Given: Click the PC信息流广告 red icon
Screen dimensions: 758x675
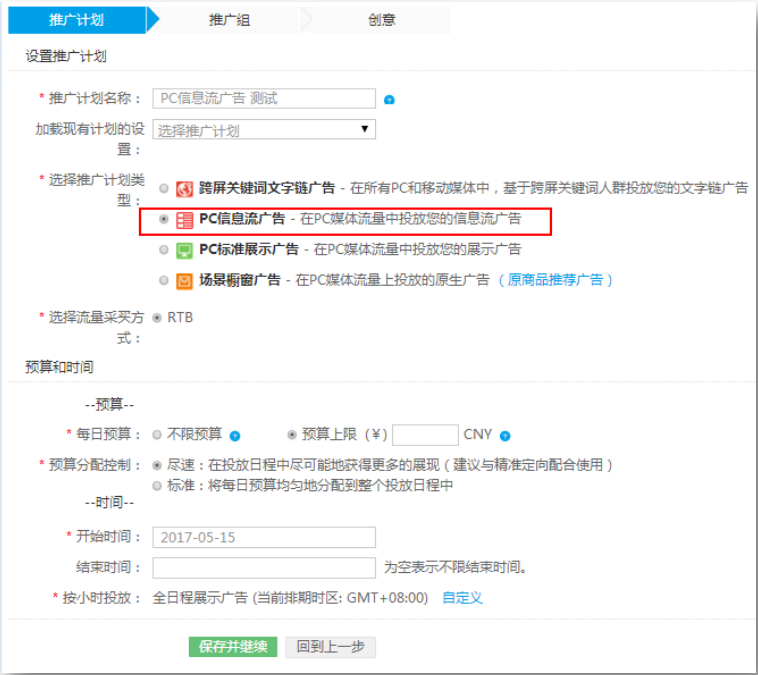Looking at the screenshot, I should pyautogui.click(x=184, y=219).
